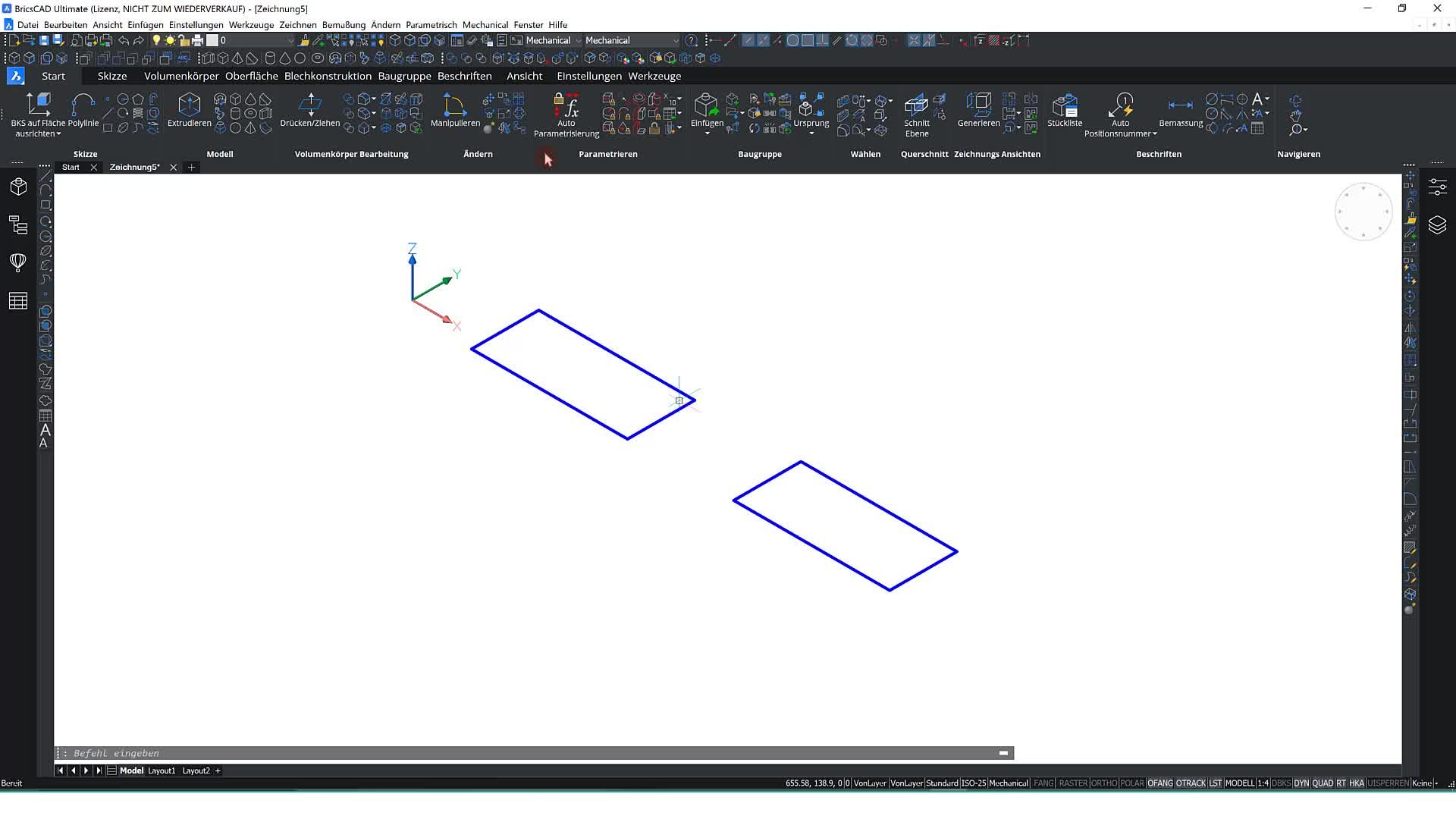Click the Auto Parametrisierung icon

click(x=566, y=105)
